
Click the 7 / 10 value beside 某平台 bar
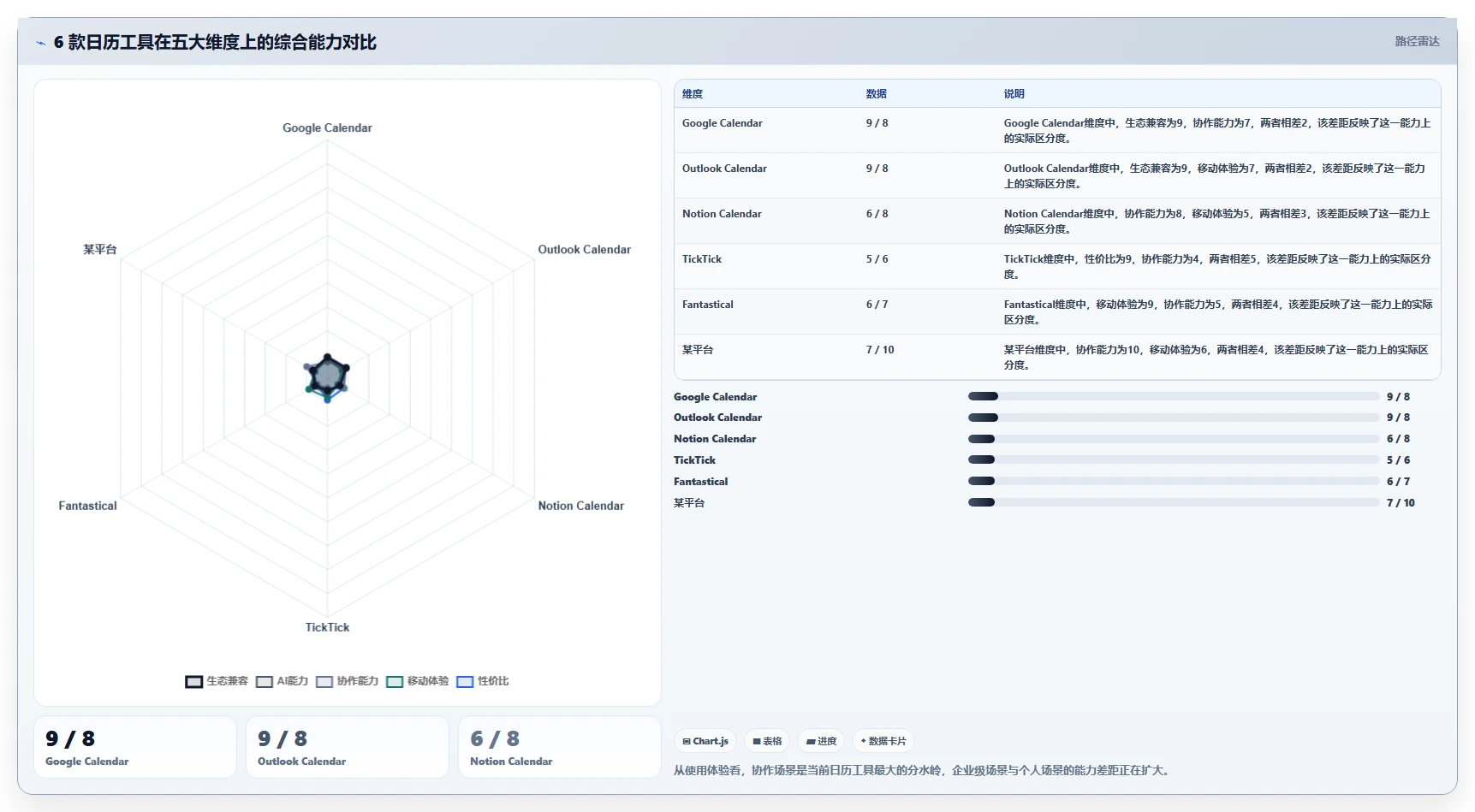tap(1401, 503)
